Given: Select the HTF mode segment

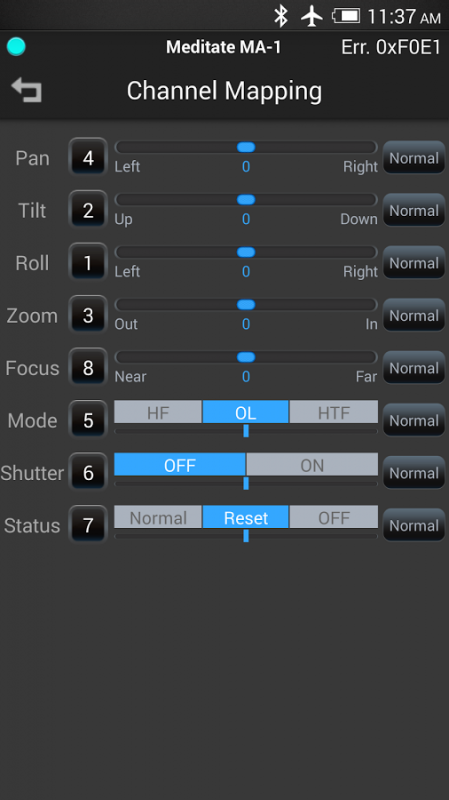Looking at the screenshot, I should point(334,412).
